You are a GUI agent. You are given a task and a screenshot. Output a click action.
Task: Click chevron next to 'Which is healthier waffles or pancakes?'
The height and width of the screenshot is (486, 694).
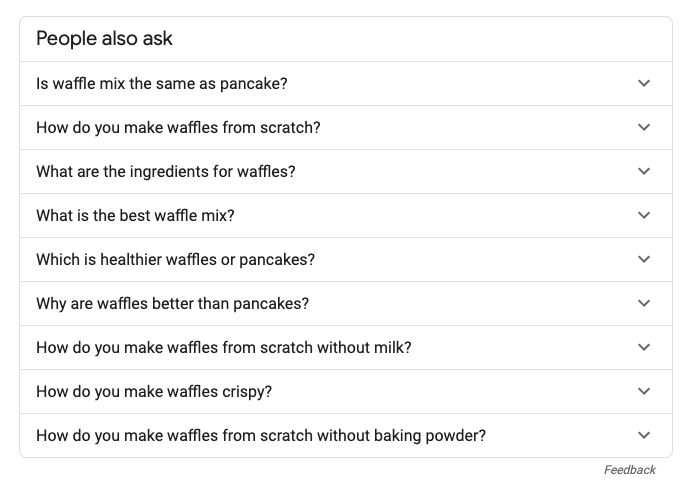[x=644, y=259]
